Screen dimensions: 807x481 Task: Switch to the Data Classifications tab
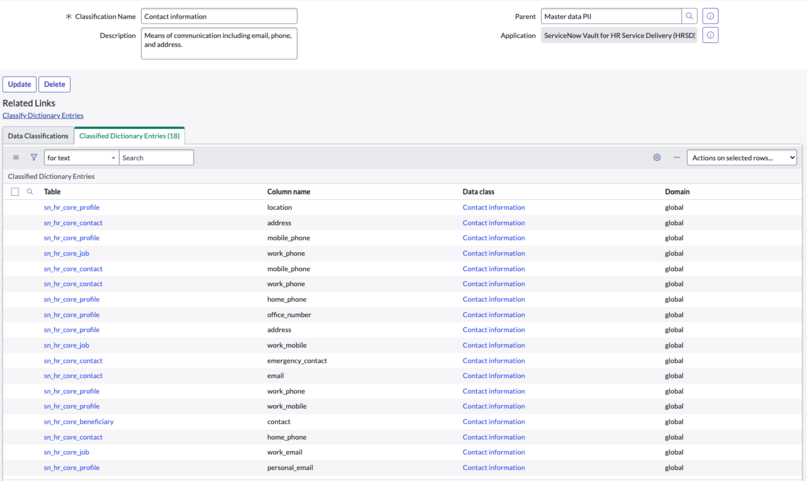[38, 136]
